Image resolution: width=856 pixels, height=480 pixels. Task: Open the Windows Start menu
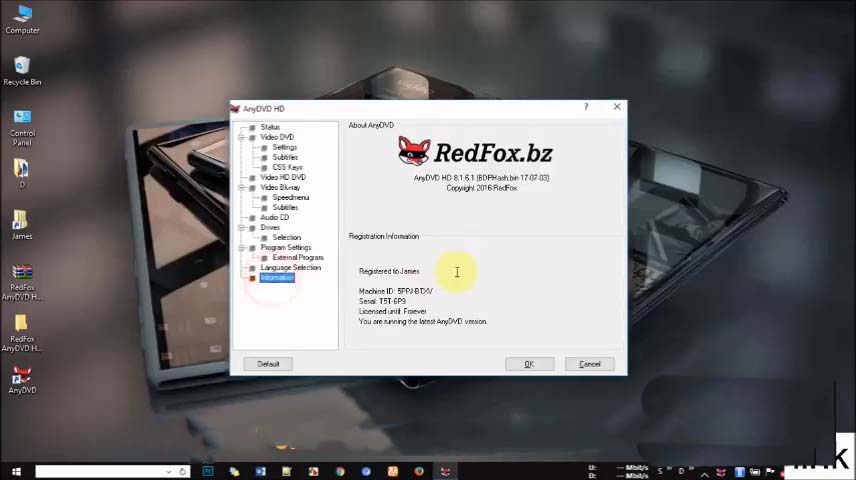[x=16, y=471]
